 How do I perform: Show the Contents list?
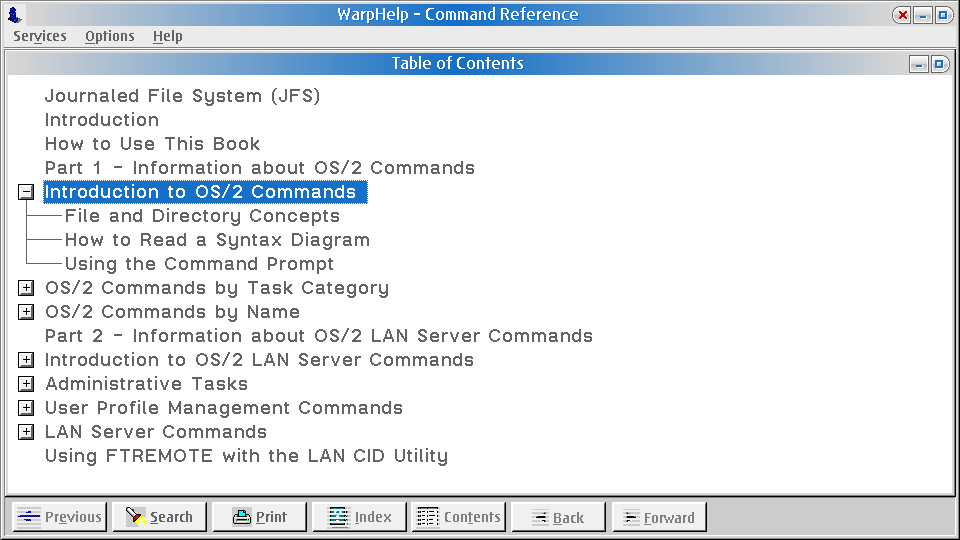click(459, 517)
